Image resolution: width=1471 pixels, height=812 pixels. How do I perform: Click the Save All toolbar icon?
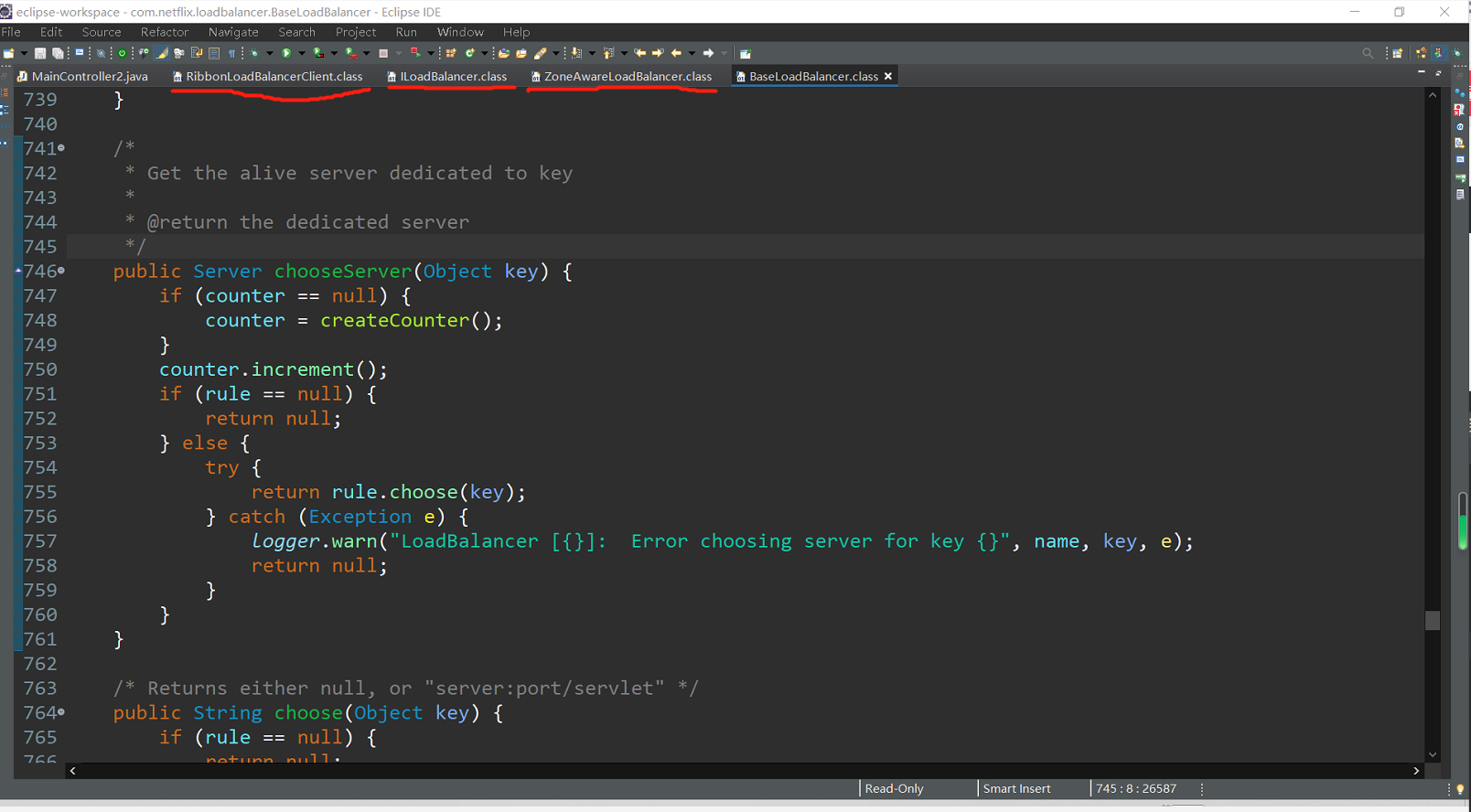[x=58, y=53]
